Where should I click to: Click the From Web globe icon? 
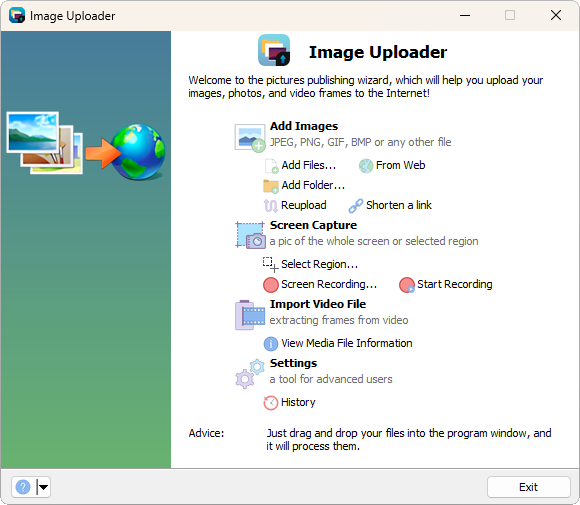click(x=366, y=166)
